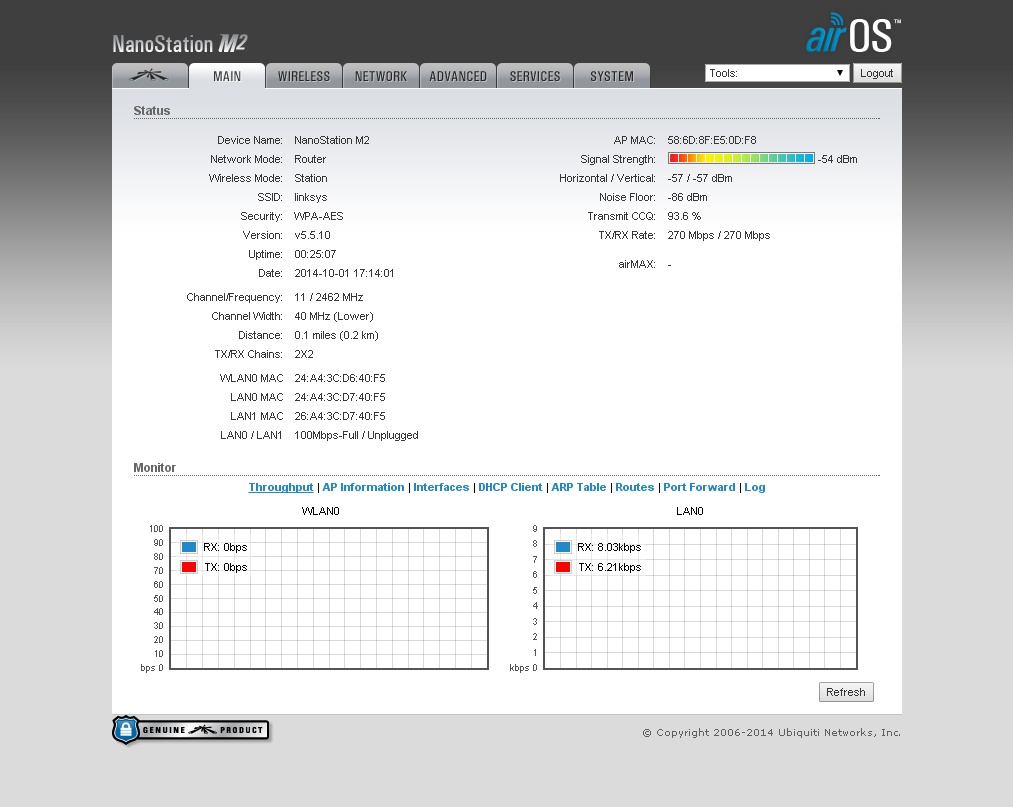This screenshot has width=1013, height=807.
Task: Open the Throughput monitor link
Action: point(280,487)
